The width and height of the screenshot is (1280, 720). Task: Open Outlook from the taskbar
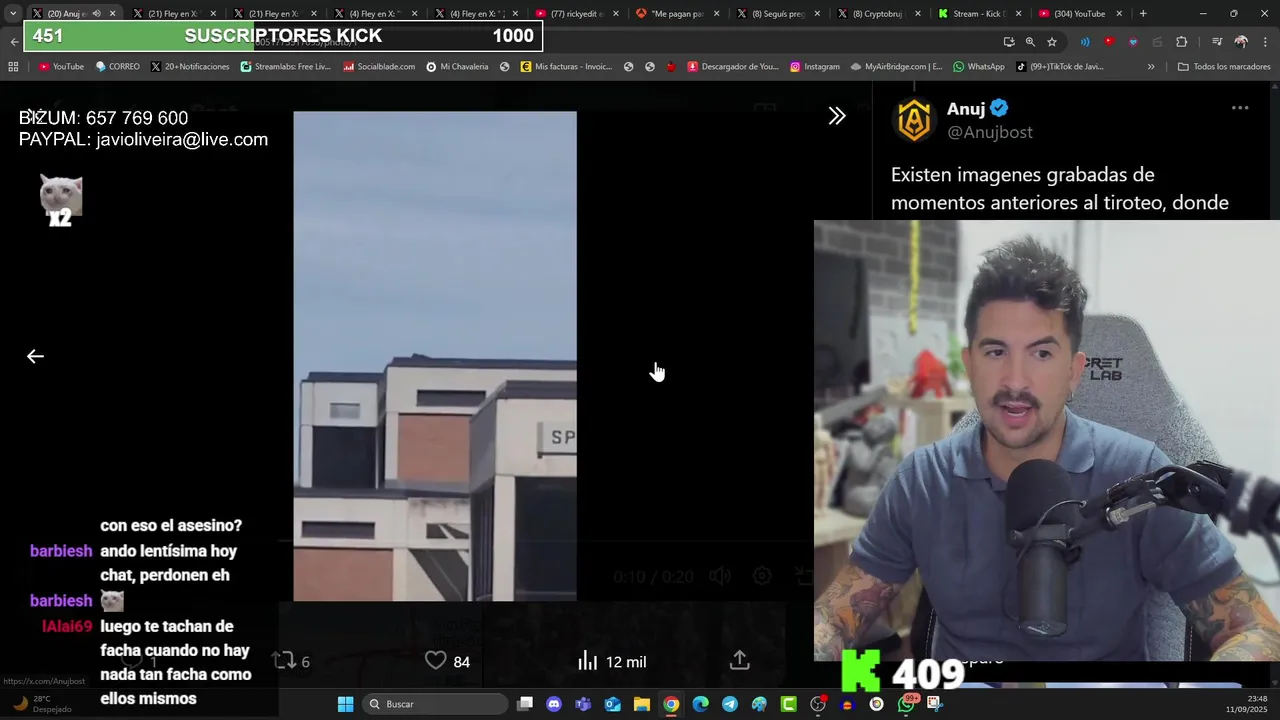[x=612, y=704]
